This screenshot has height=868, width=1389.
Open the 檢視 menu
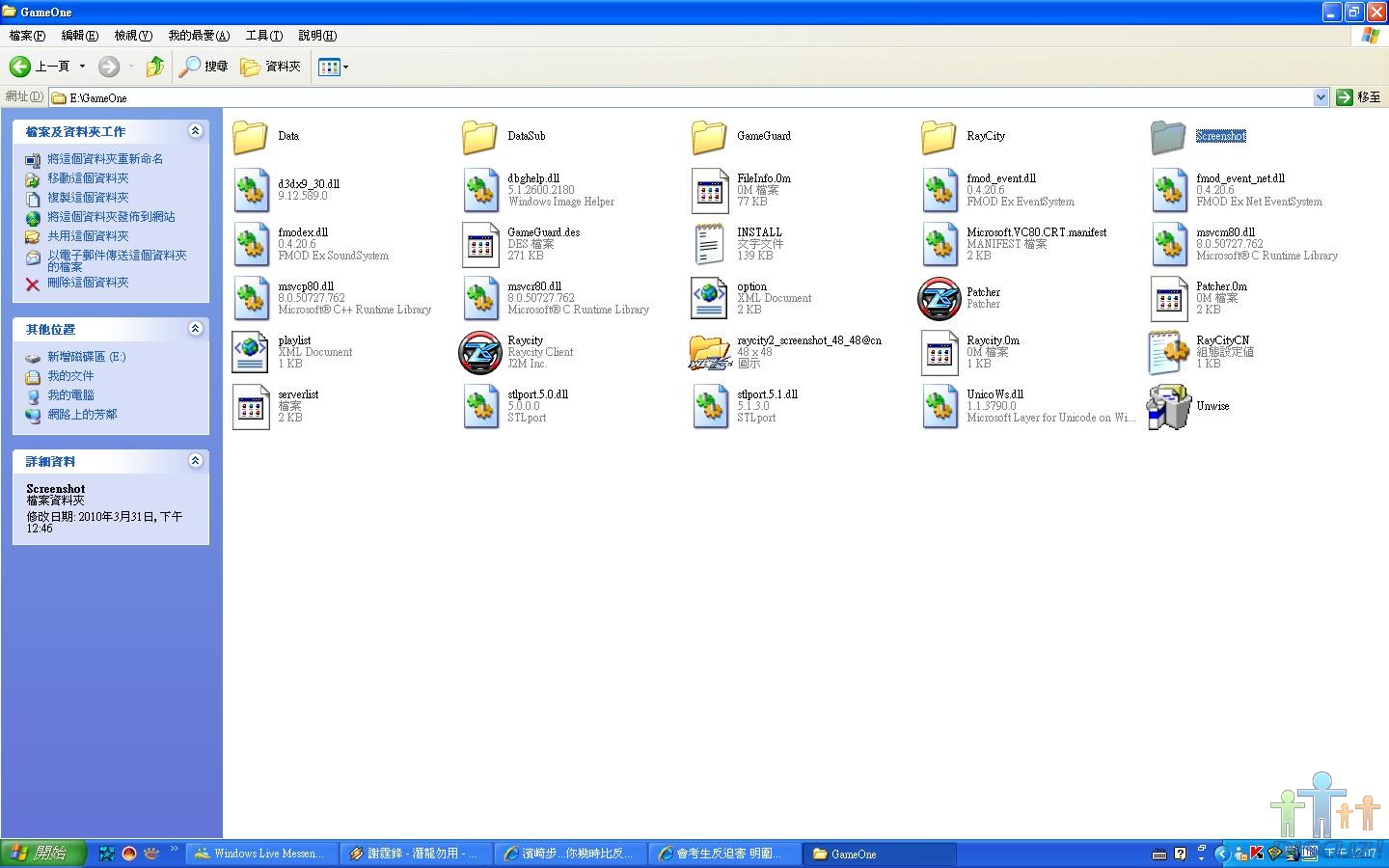coord(133,36)
